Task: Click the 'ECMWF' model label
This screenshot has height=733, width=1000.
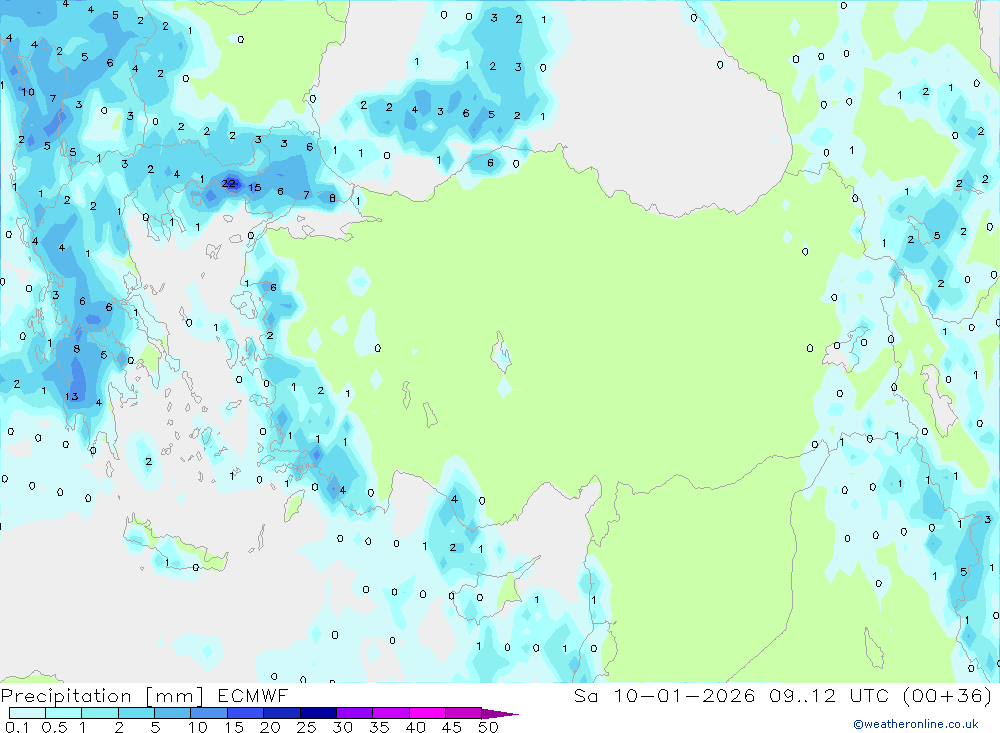Action: click(253, 696)
